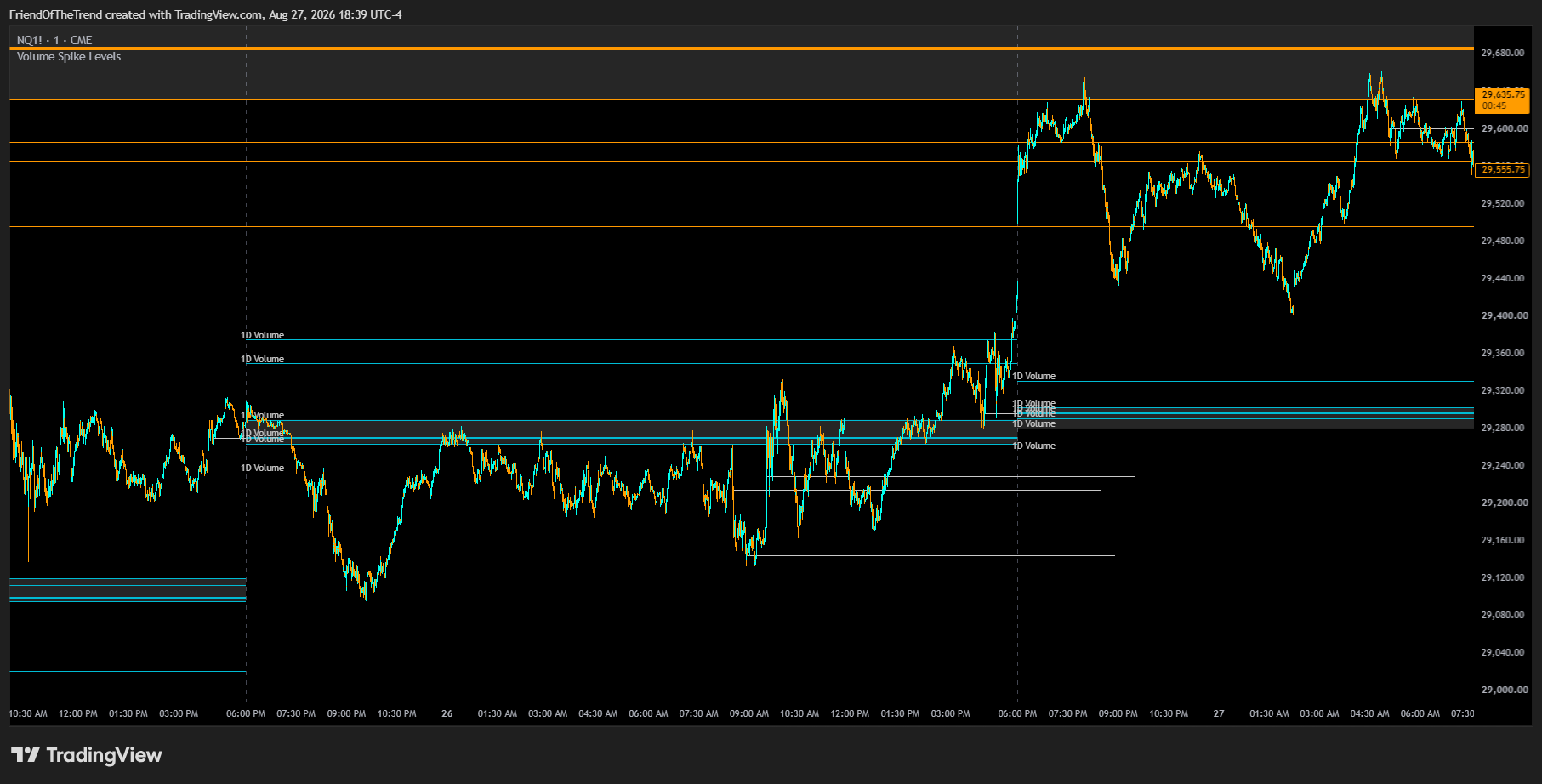This screenshot has height=784, width=1542.
Task: Click the 29,280.00 price axis label
Action: click(x=1503, y=428)
